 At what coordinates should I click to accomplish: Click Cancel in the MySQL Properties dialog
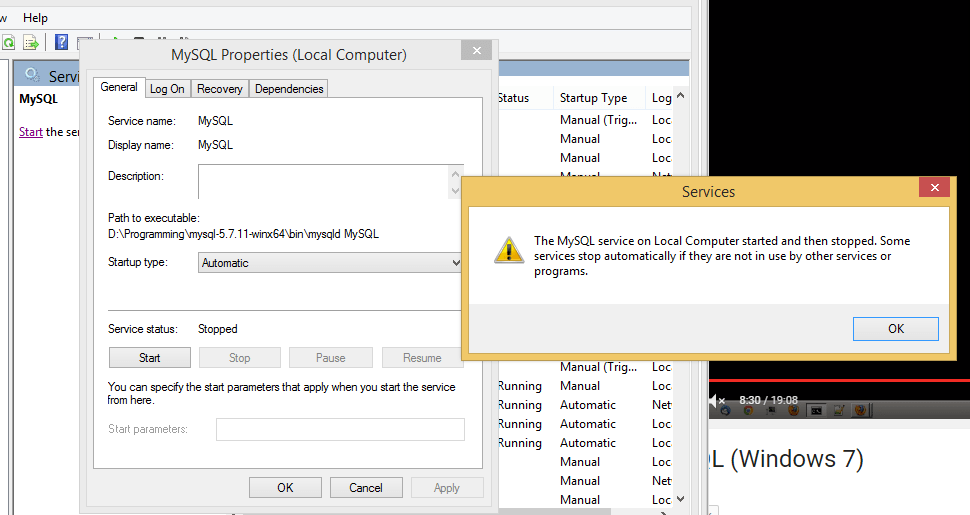point(366,488)
